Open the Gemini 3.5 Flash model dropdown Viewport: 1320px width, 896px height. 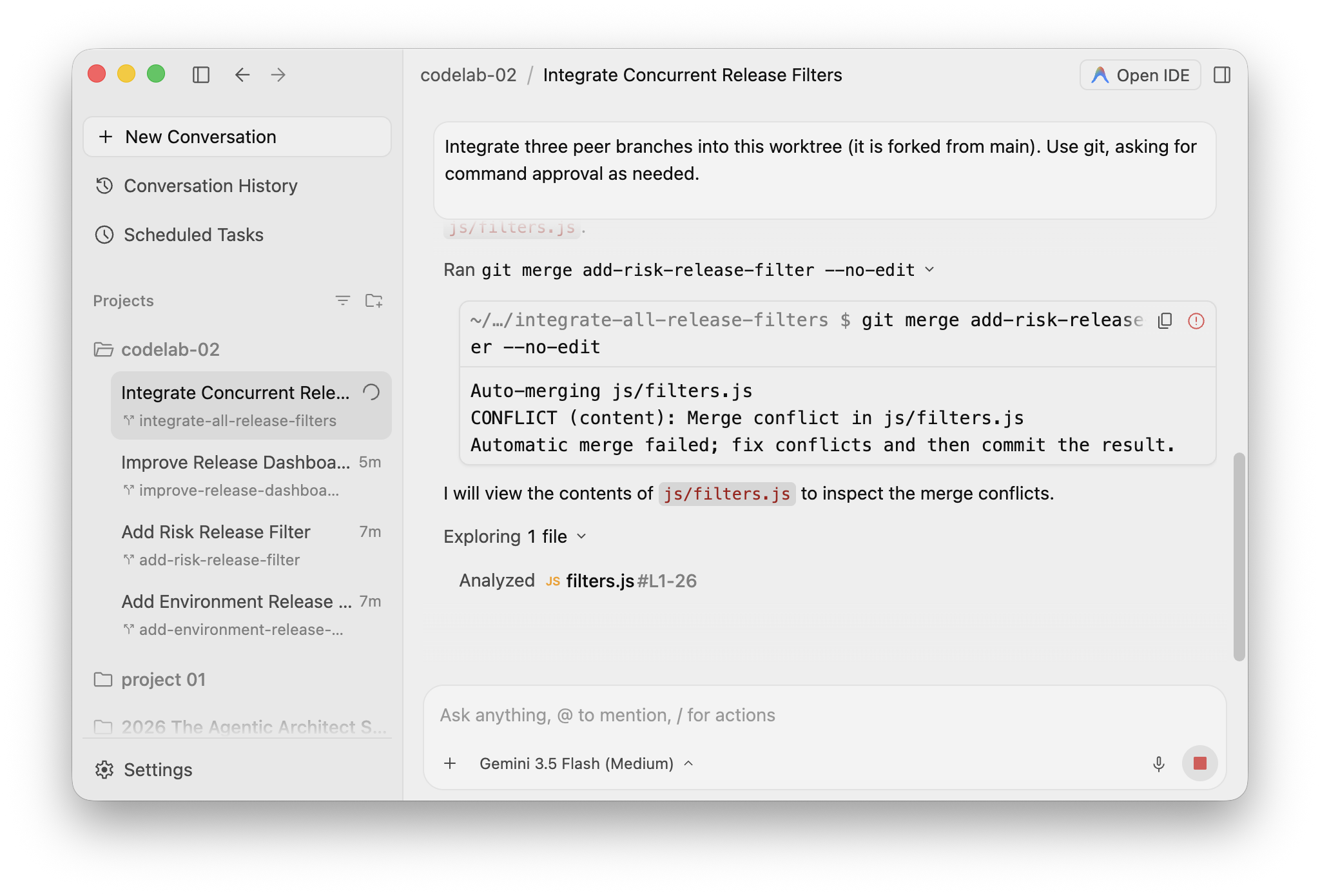point(587,764)
